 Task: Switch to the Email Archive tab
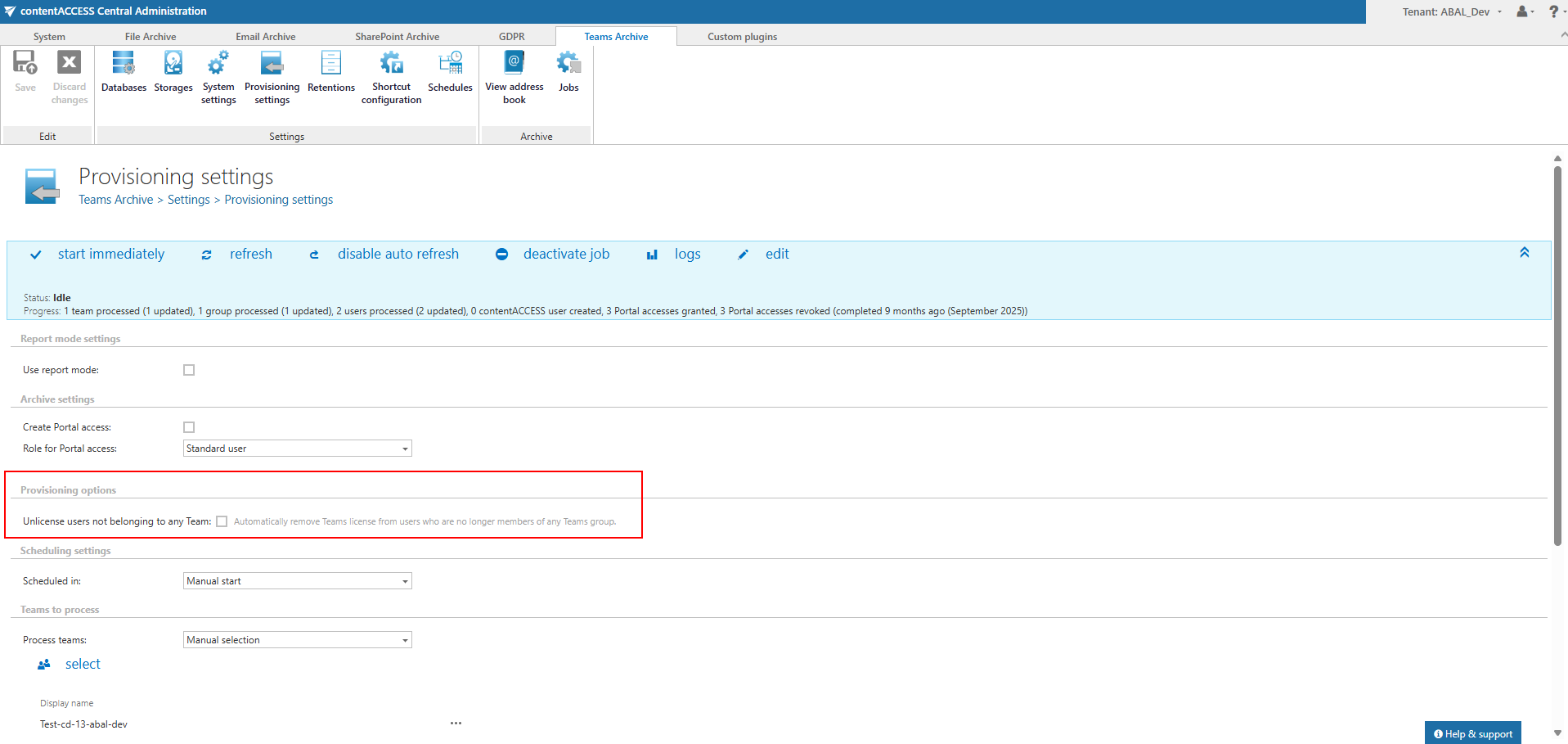(x=266, y=37)
